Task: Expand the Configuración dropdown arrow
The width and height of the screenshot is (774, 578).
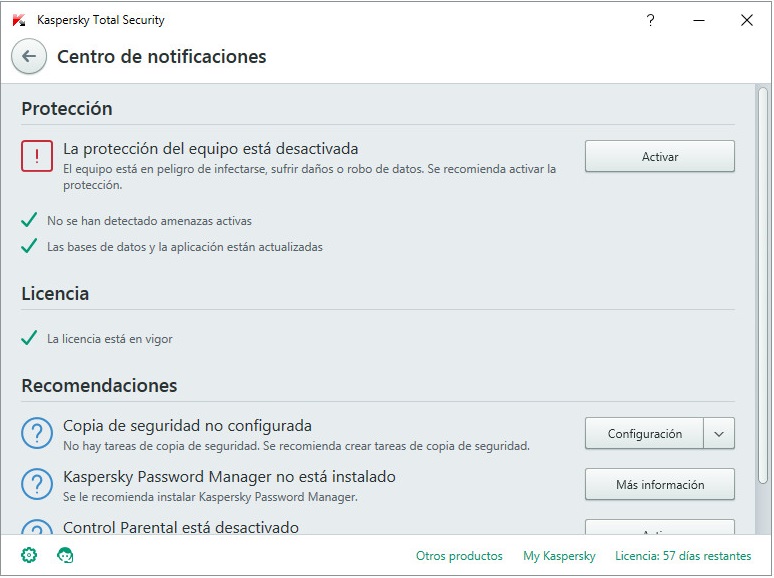Action: (719, 433)
